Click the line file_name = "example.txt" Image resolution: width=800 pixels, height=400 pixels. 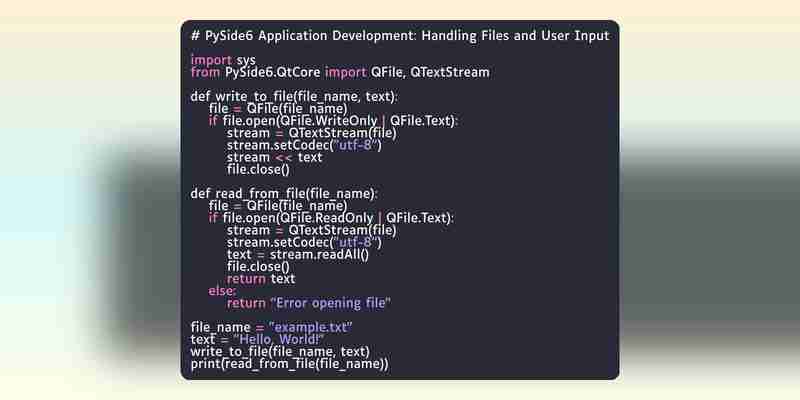coord(271,327)
